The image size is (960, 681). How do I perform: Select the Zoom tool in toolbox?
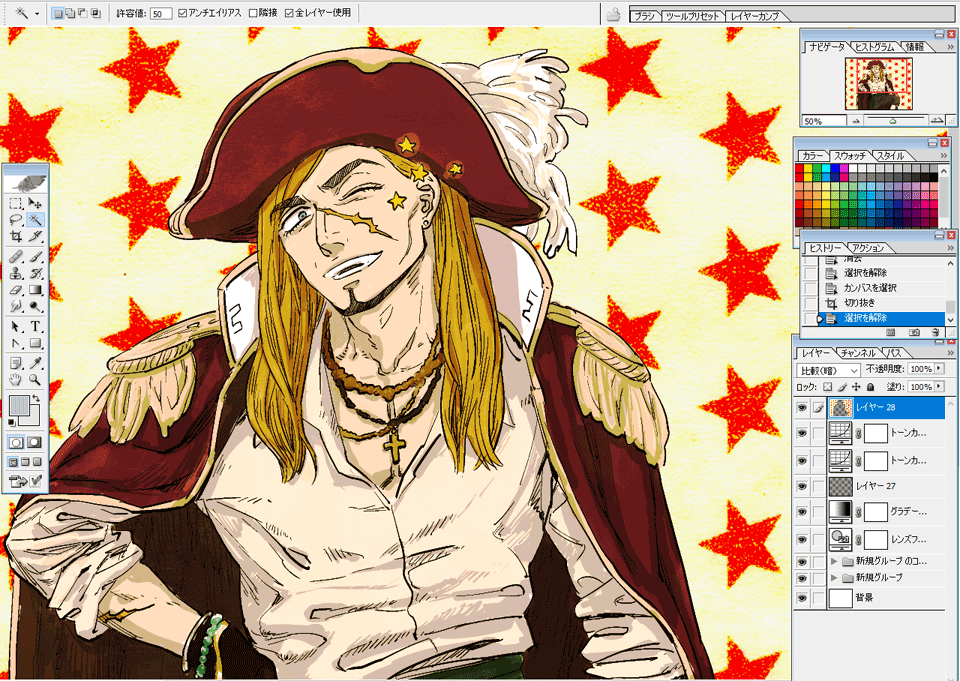click(x=35, y=380)
